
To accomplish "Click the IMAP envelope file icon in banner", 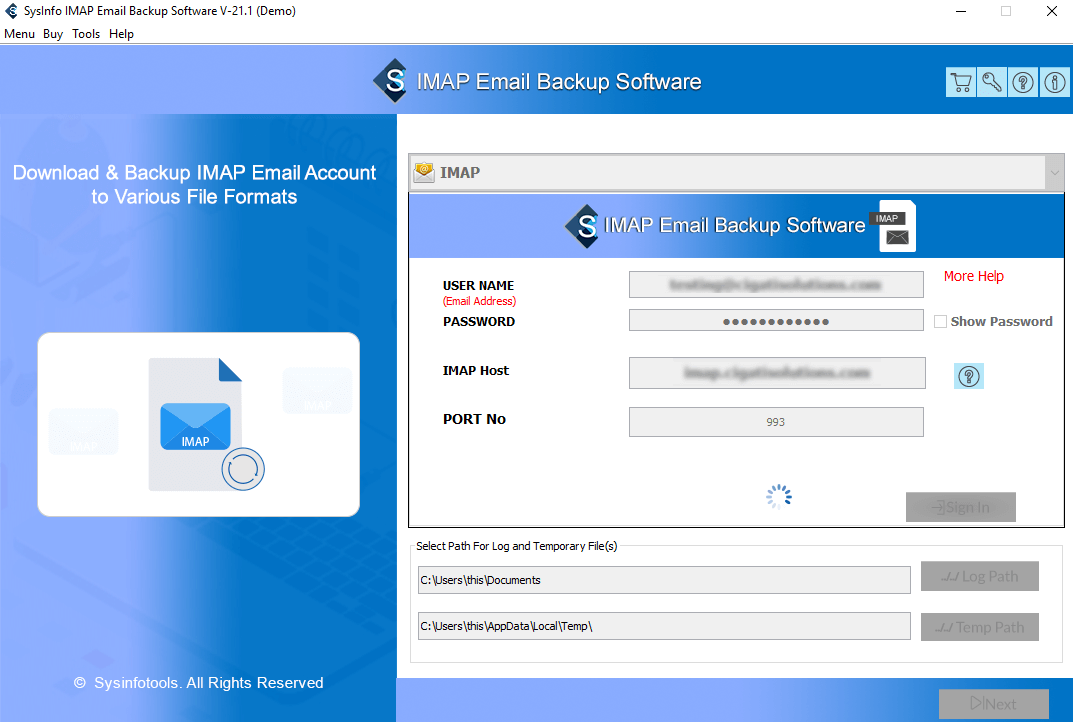I will pos(895,227).
